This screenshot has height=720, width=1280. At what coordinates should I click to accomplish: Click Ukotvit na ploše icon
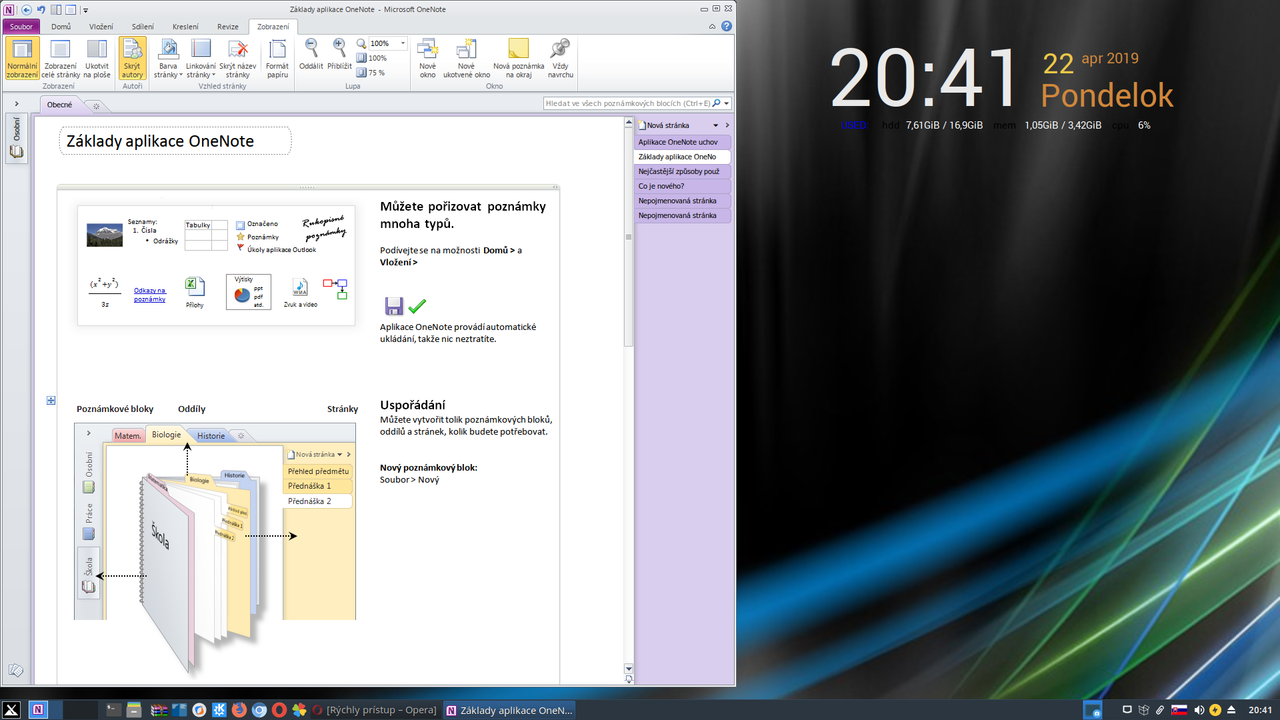pos(97,58)
